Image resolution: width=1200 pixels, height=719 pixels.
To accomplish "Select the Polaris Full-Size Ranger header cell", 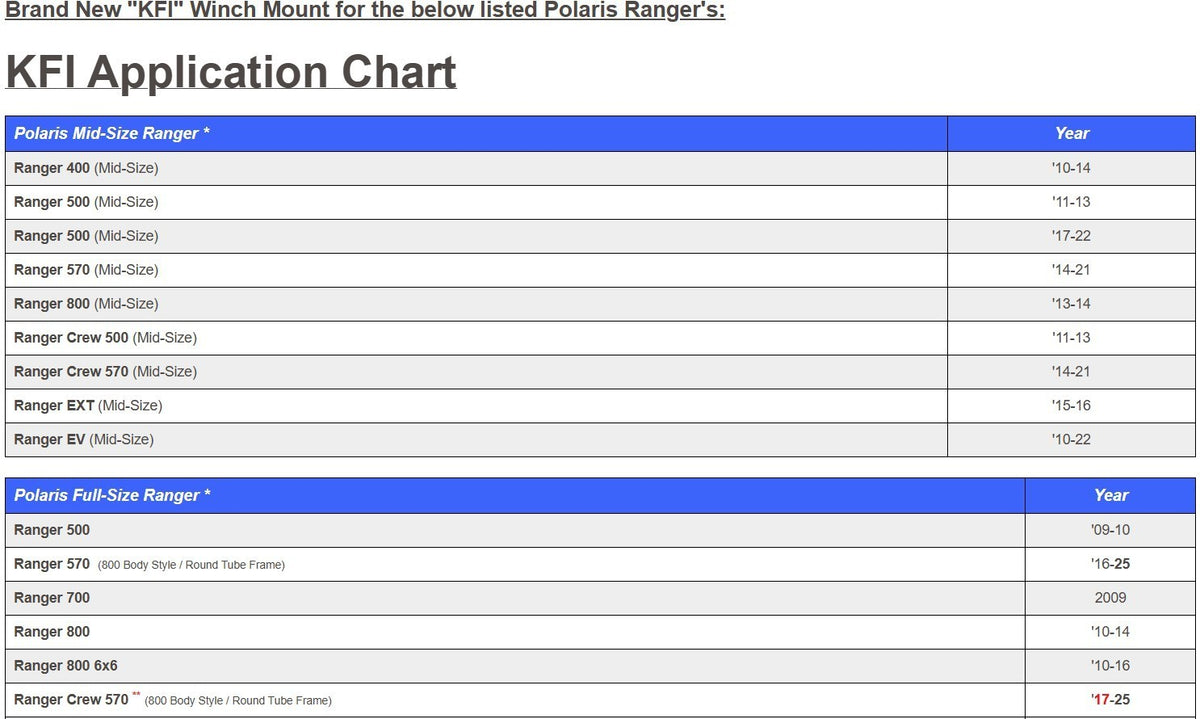I will [x=515, y=496].
